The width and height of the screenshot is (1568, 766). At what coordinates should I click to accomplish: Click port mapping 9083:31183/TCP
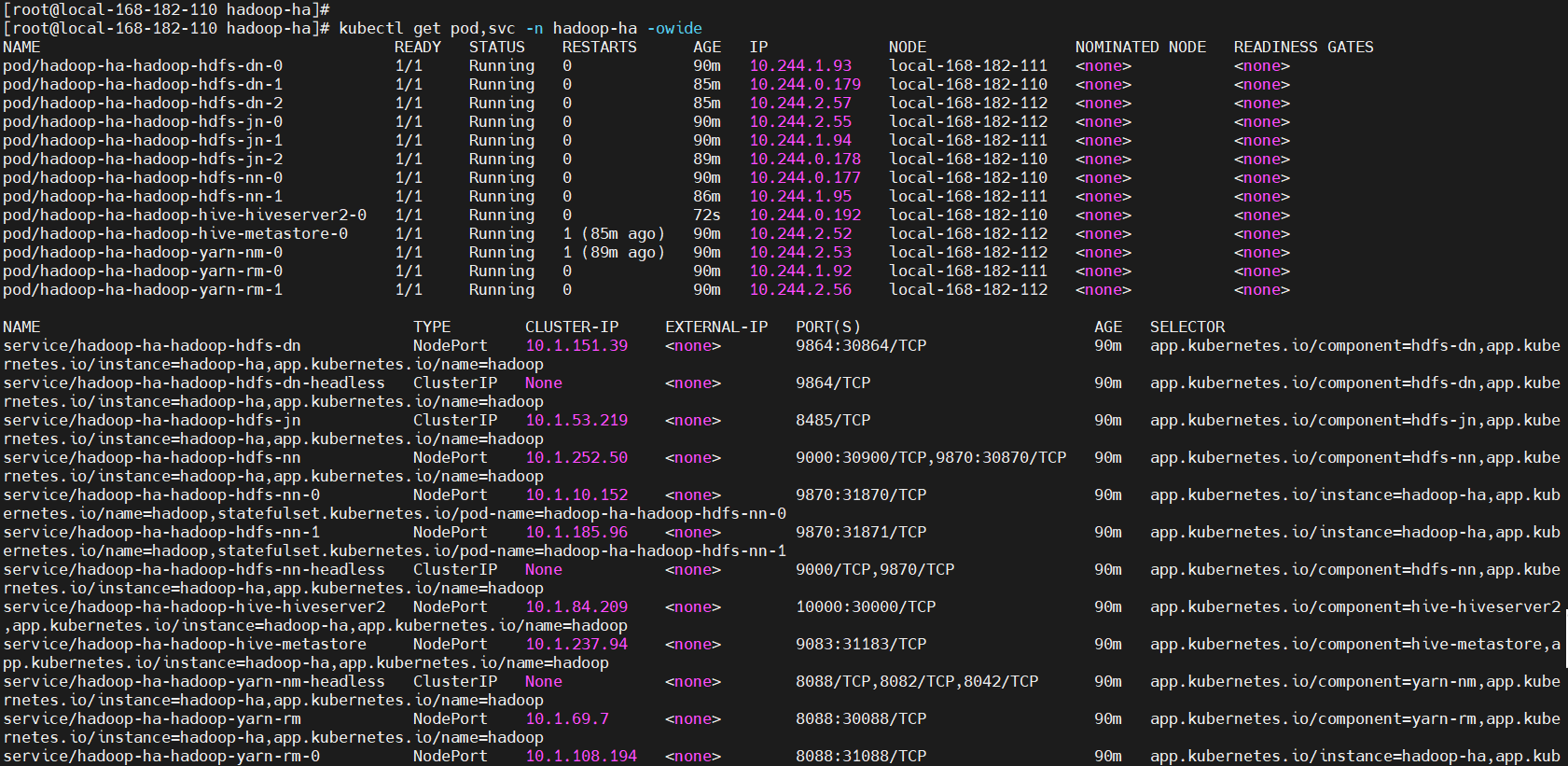[861, 645]
